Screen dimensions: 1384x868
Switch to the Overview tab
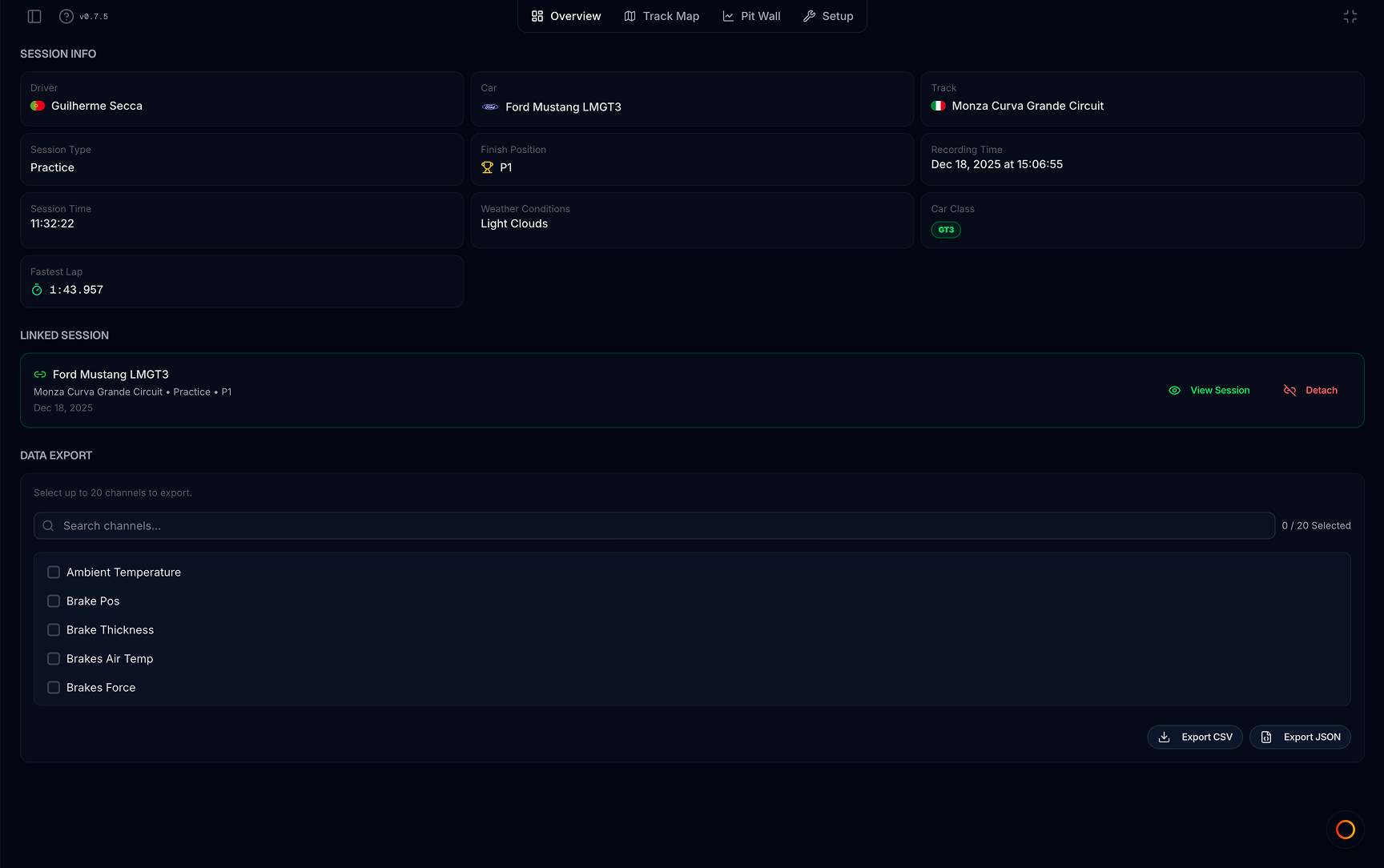566,16
